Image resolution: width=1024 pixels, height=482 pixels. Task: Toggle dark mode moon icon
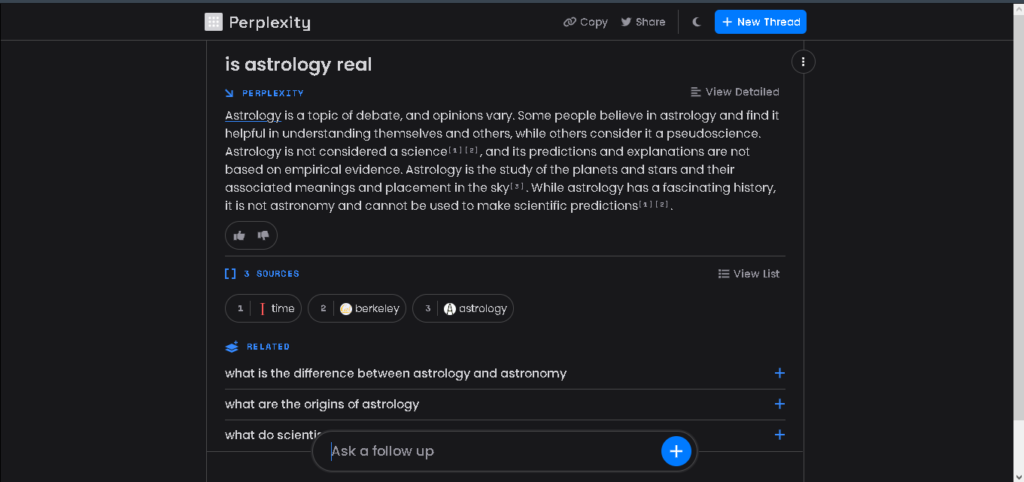697,22
